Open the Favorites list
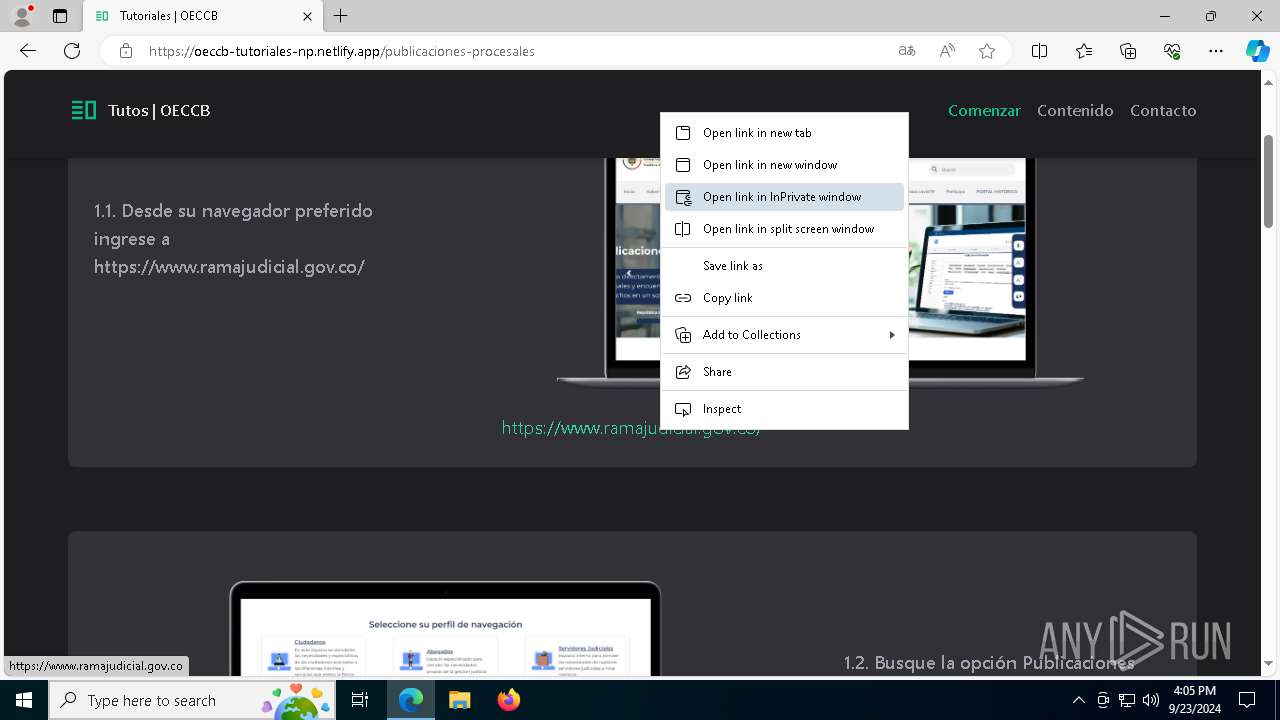This screenshot has height=720, width=1280. [1084, 51]
